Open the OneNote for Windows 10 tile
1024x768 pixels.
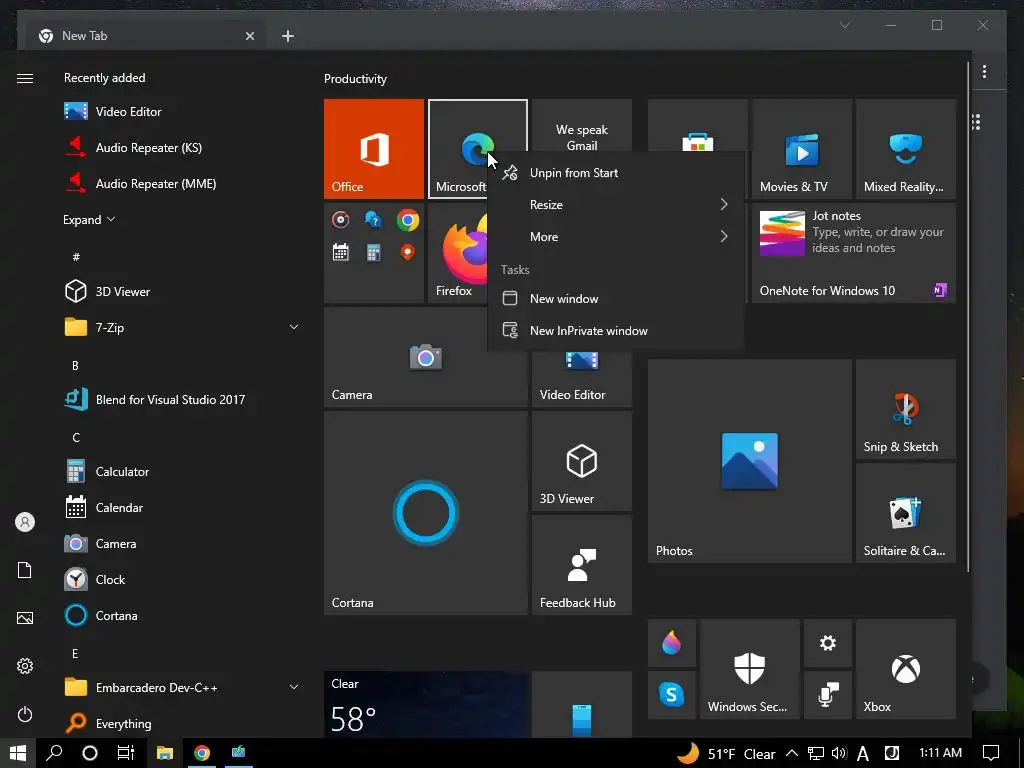pyautogui.click(x=854, y=253)
